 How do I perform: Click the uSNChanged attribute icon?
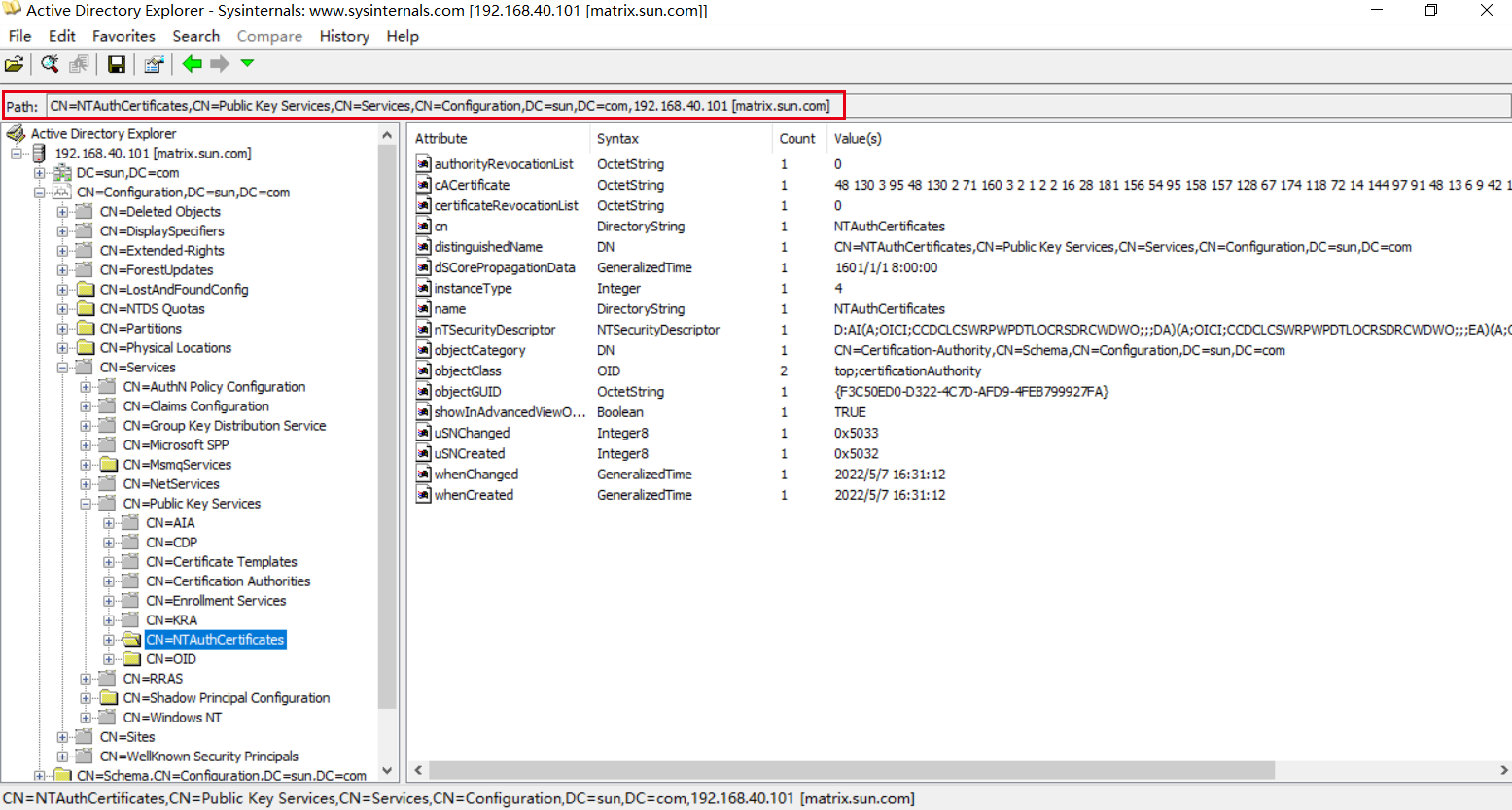[423, 433]
